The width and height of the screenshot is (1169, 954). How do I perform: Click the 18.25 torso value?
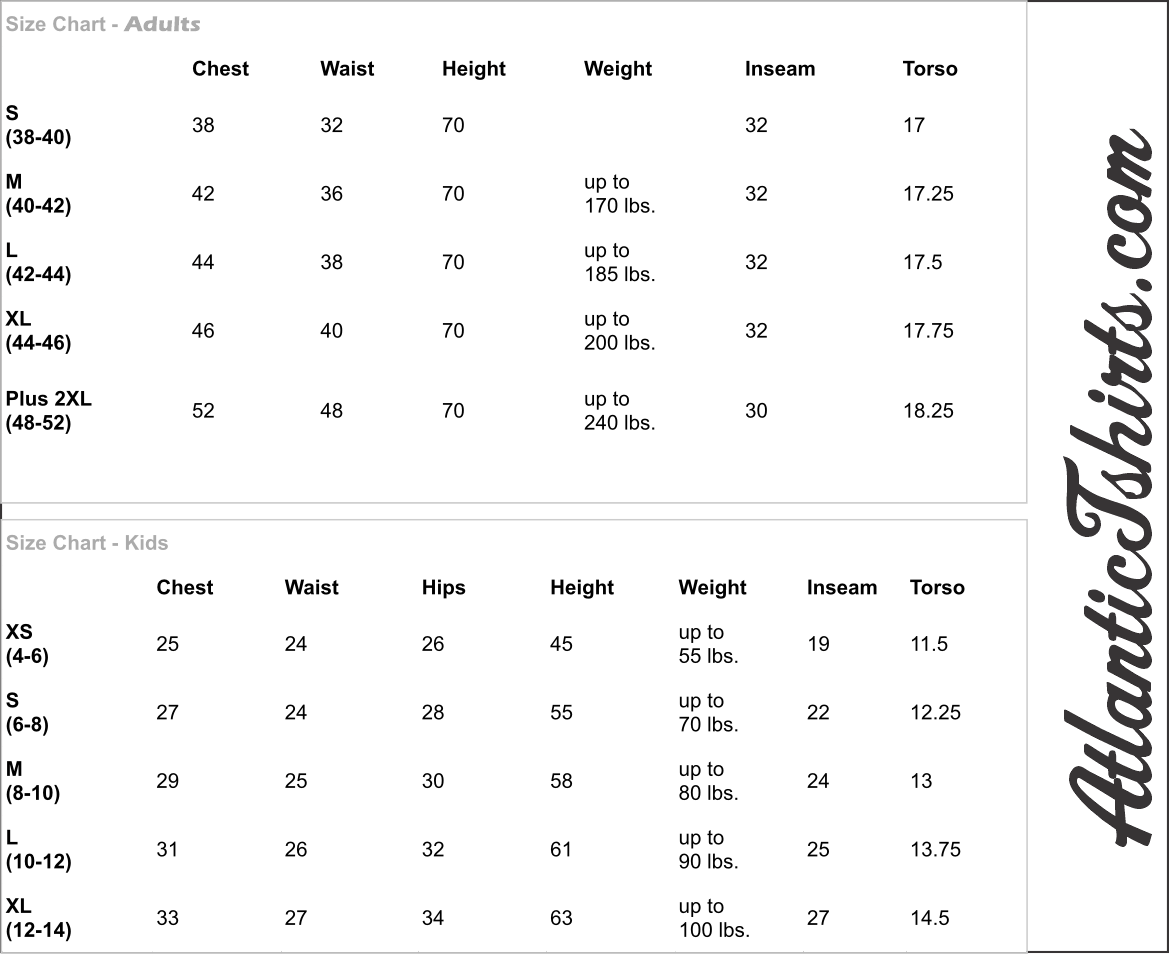928,411
